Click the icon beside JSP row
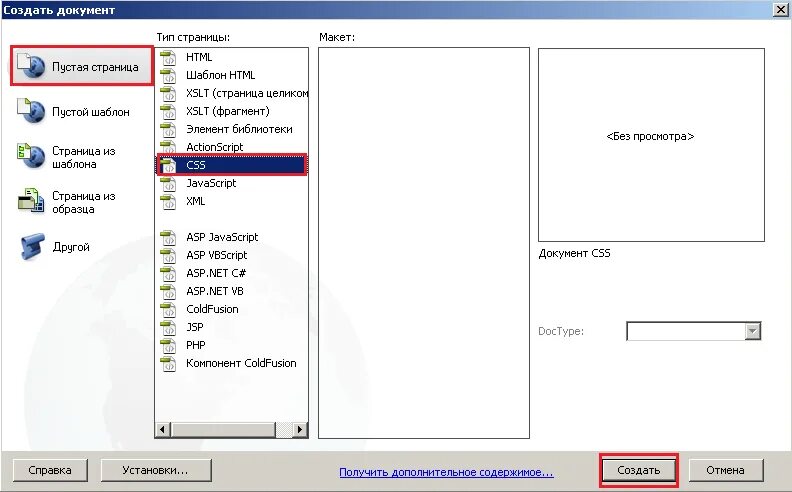 (x=168, y=327)
